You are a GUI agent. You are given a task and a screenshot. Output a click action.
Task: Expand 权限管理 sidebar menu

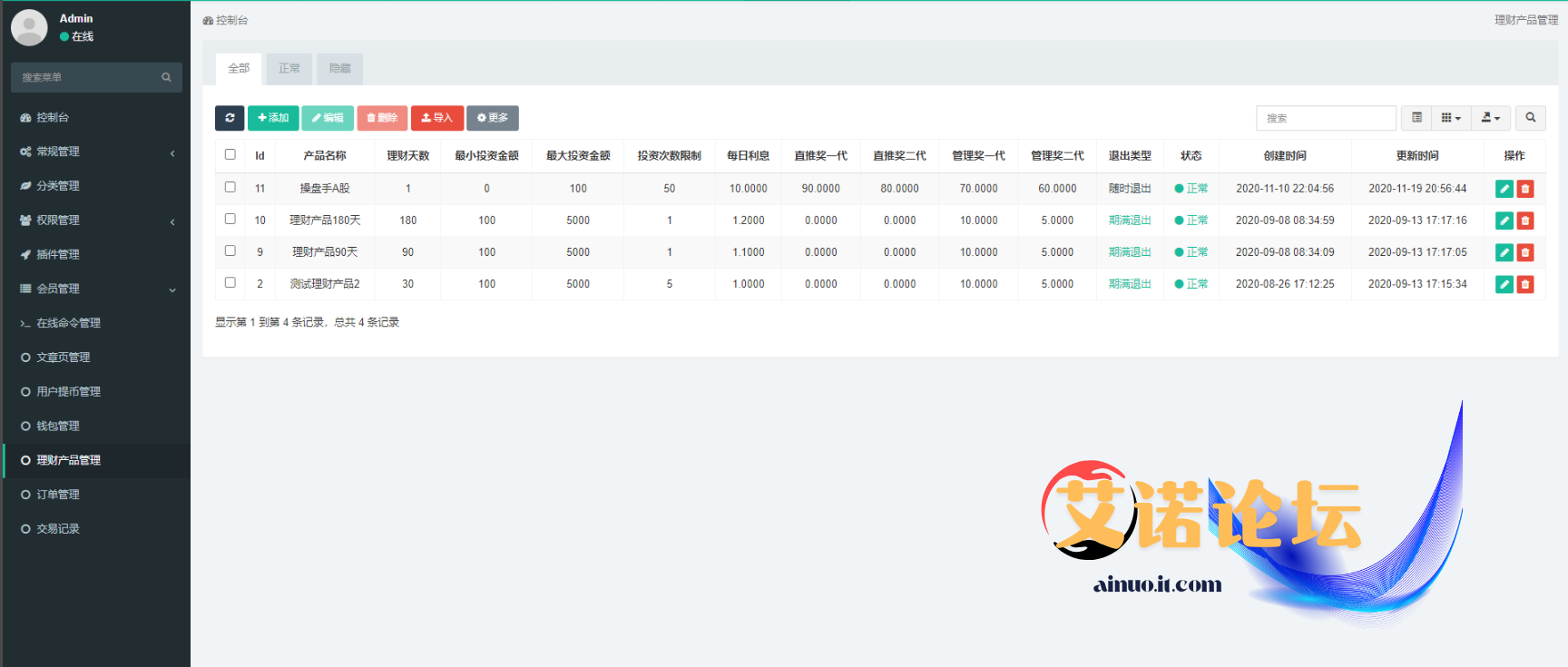[95, 221]
